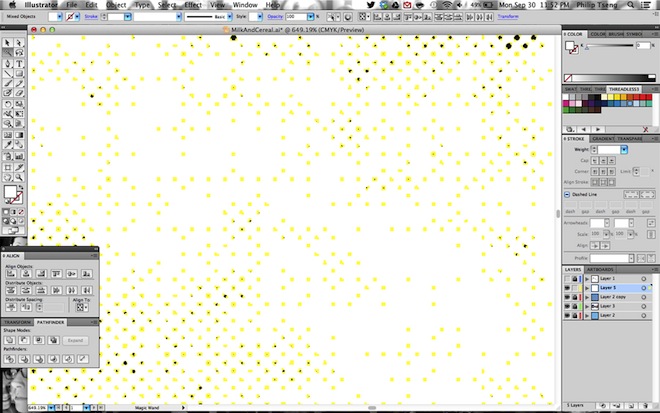Image resolution: width=660 pixels, height=413 pixels.
Task: Open the brush definition Basic dropdown
Action: coord(229,17)
